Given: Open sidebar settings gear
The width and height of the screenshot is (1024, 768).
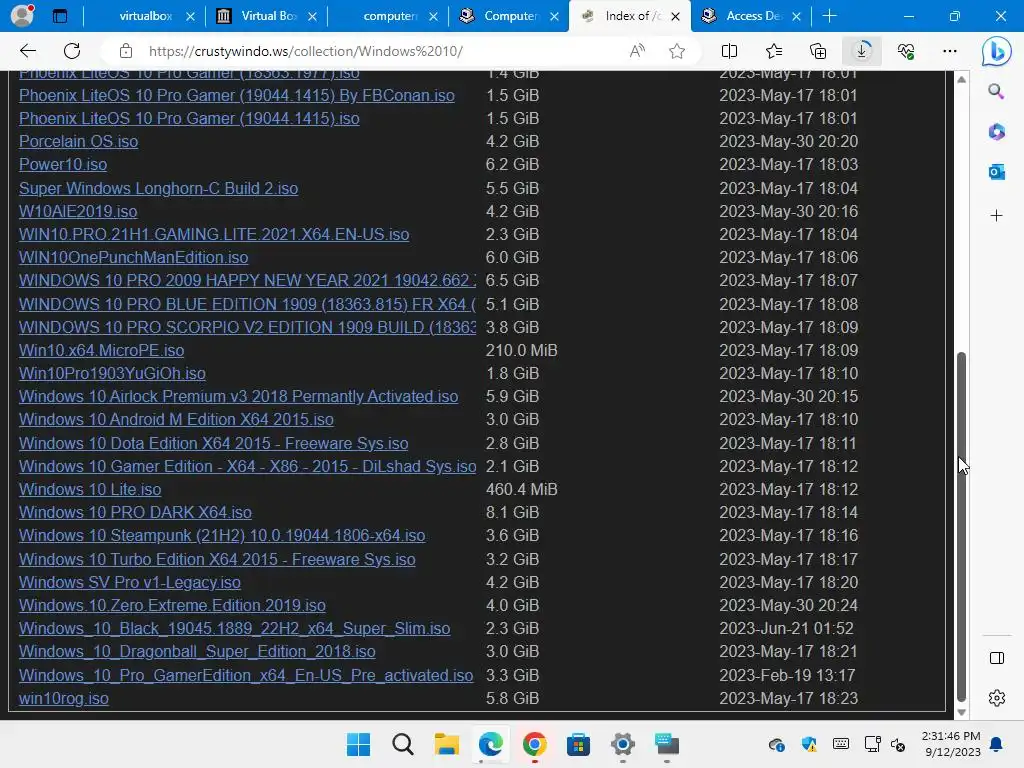Looking at the screenshot, I should tap(997, 698).
